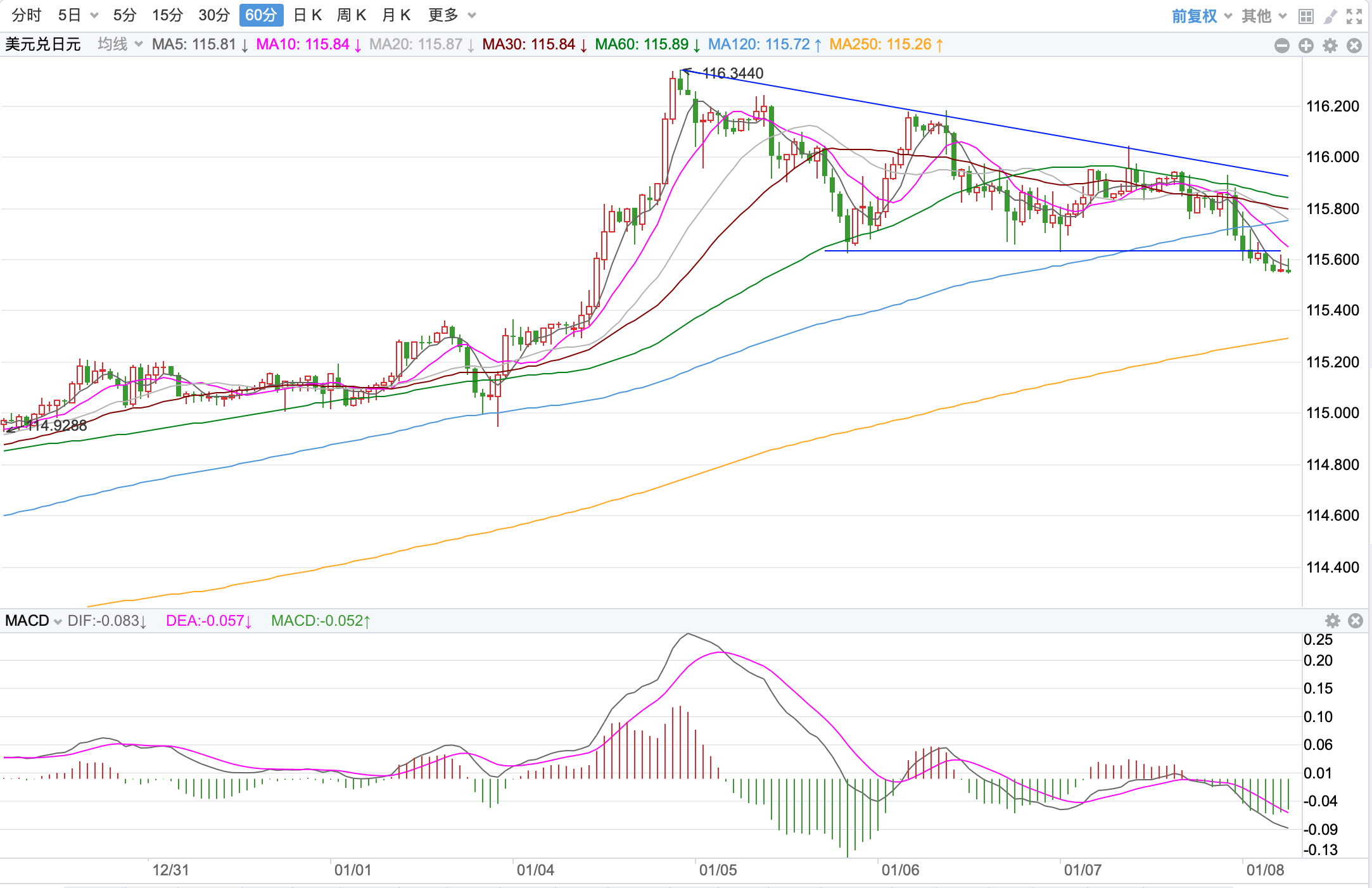This screenshot has width=1372, height=888.
Task: Remove moving average overlay with X icon
Action: click(x=1354, y=45)
